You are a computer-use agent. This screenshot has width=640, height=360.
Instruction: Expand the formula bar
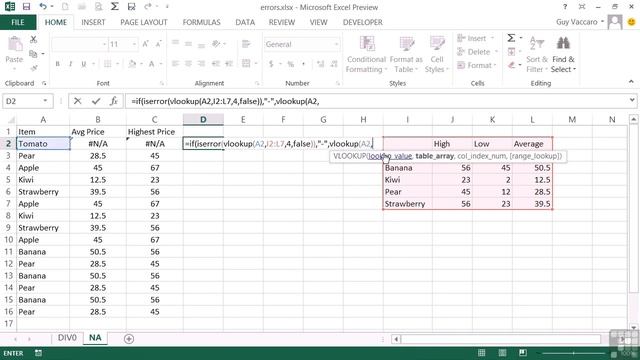click(632, 100)
